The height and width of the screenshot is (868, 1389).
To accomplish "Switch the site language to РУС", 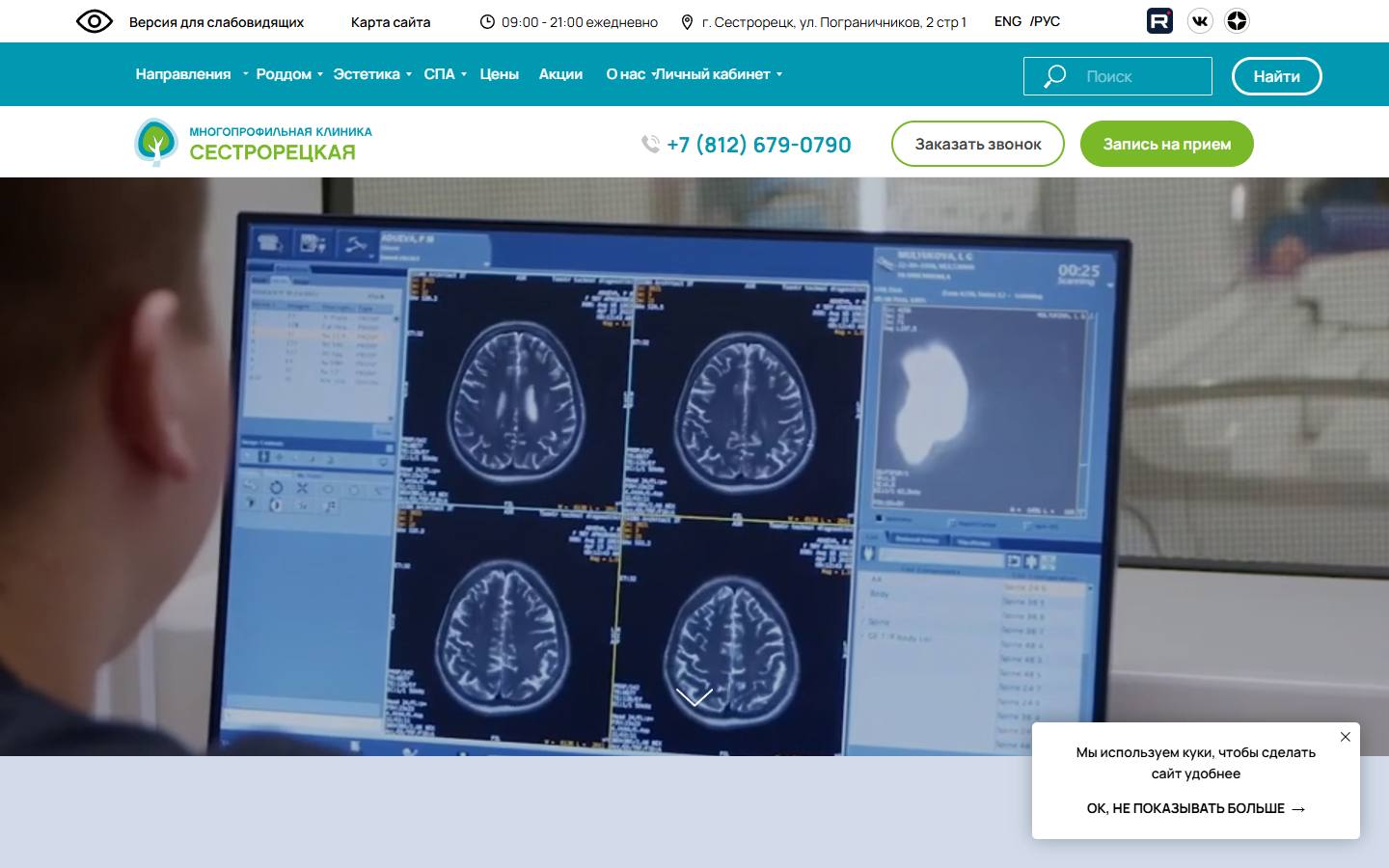I will tap(1046, 21).
